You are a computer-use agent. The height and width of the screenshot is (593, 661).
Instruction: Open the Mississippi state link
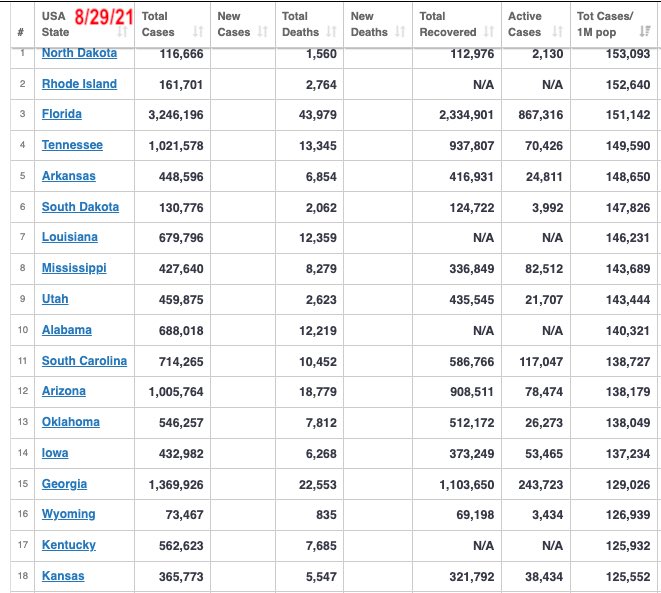[74, 268]
